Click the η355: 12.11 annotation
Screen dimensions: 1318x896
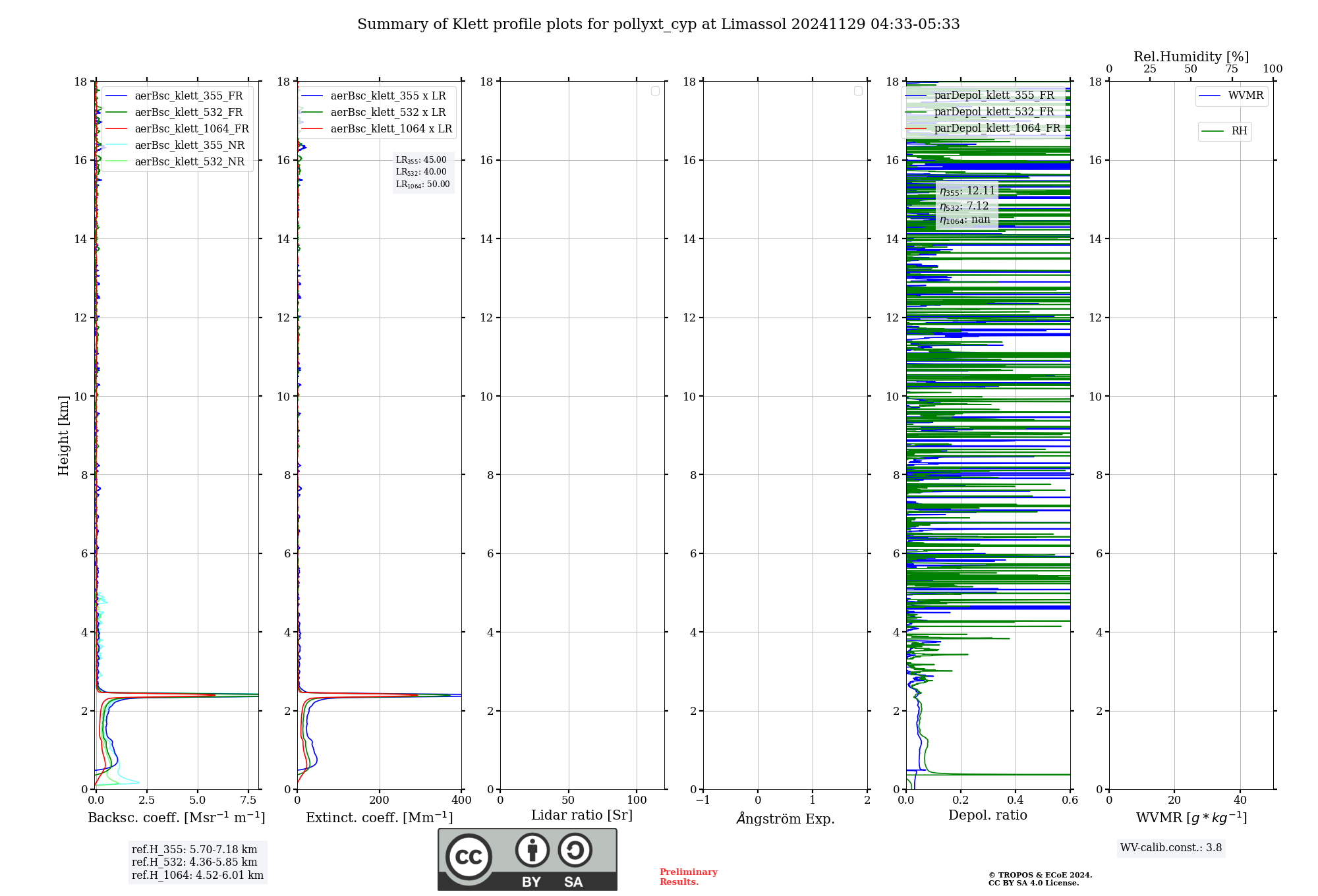point(967,191)
